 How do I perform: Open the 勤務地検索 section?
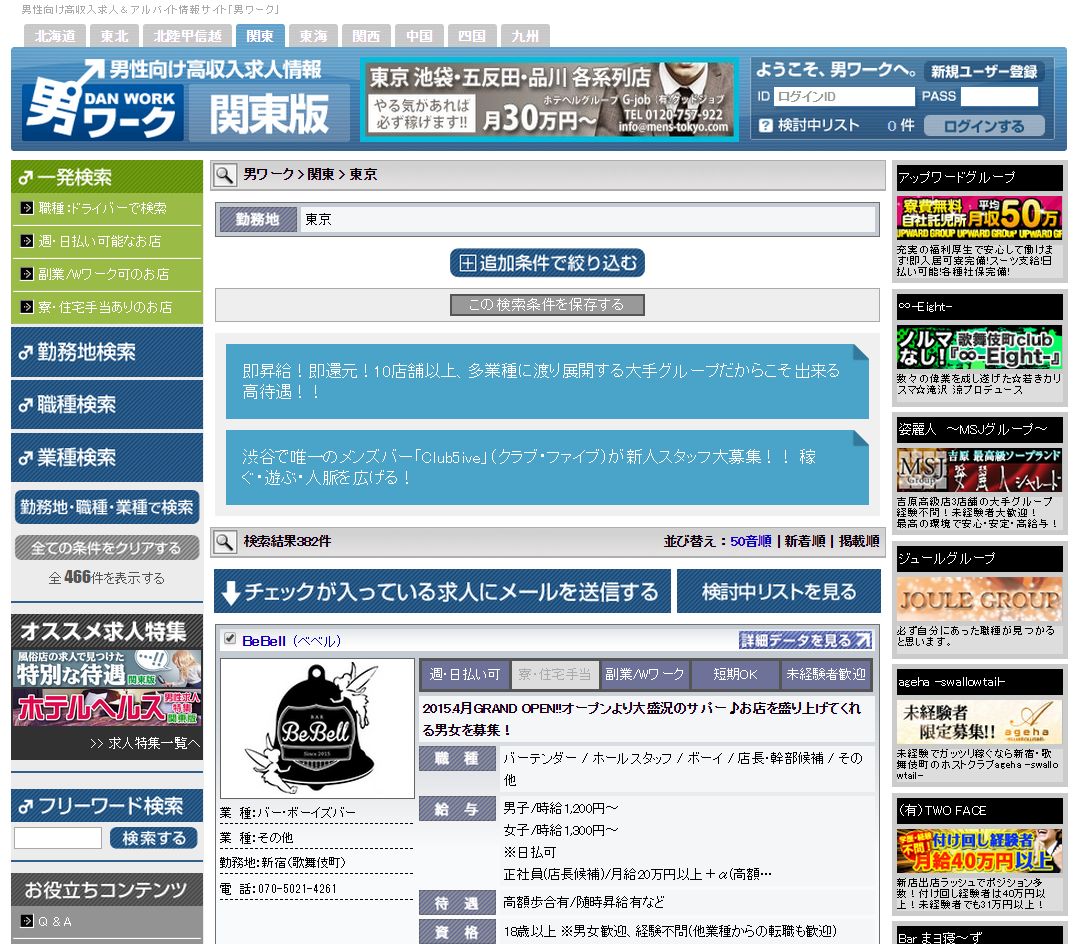point(107,352)
